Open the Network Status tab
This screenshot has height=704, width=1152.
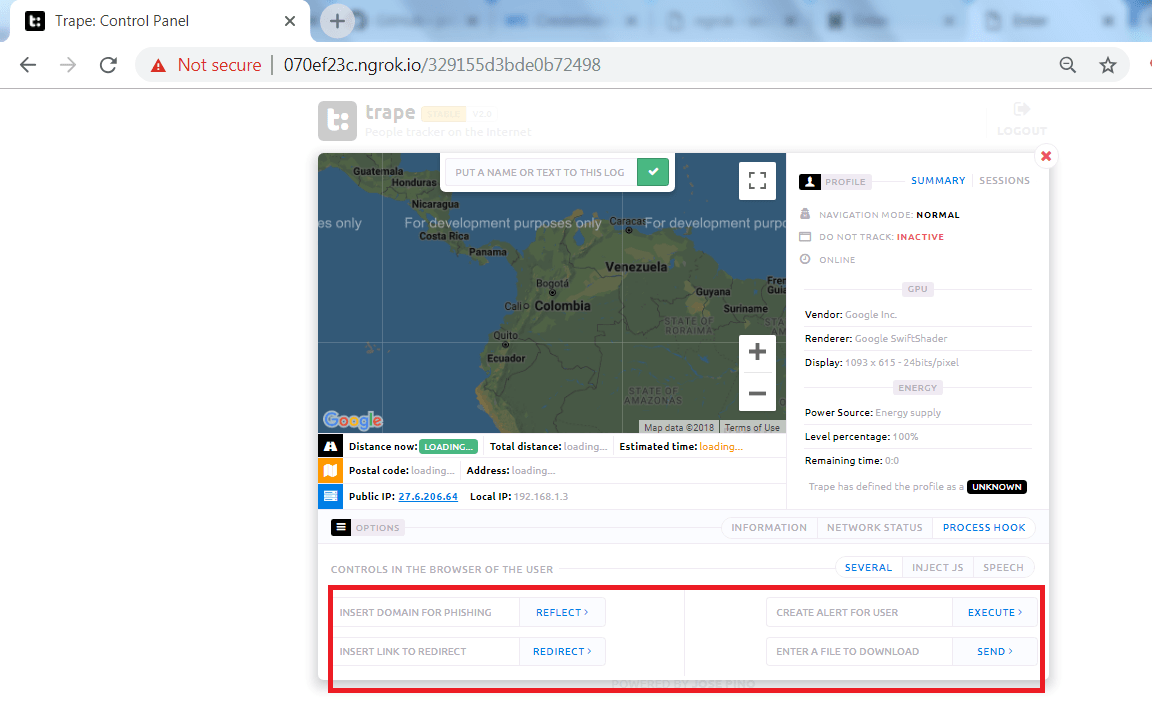point(874,528)
